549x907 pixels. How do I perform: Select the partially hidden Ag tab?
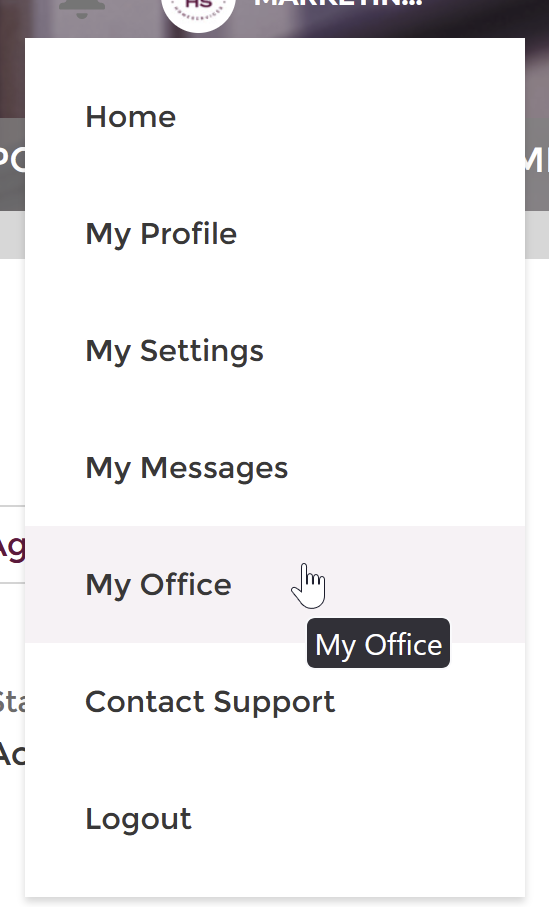[12, 545]
